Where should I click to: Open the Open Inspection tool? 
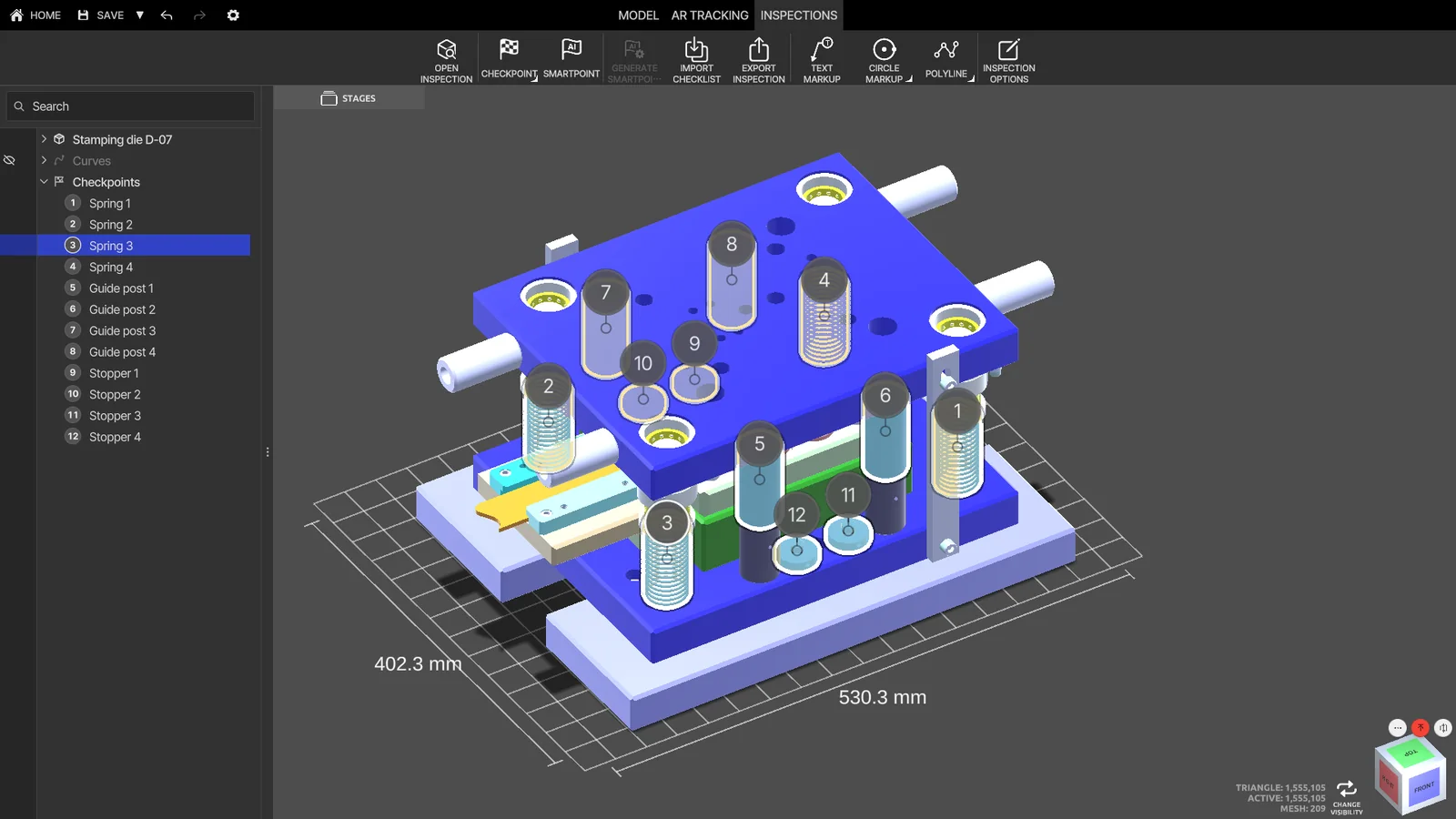point(446,60)
